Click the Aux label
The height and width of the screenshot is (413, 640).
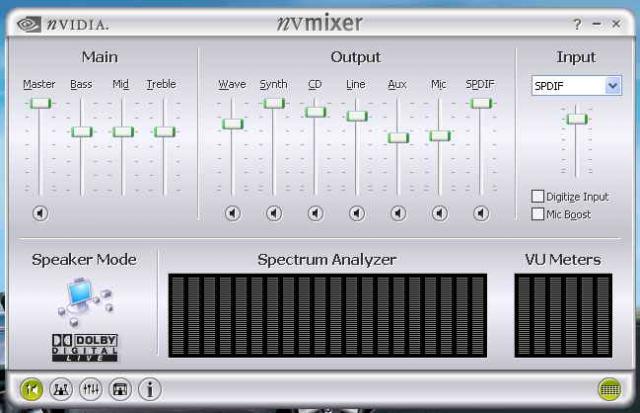pos(397,84)
